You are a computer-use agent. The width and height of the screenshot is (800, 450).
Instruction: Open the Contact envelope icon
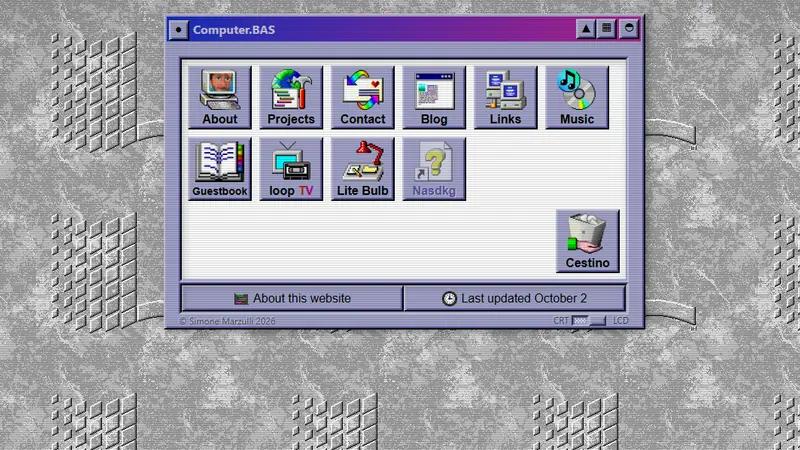[362, 97]
